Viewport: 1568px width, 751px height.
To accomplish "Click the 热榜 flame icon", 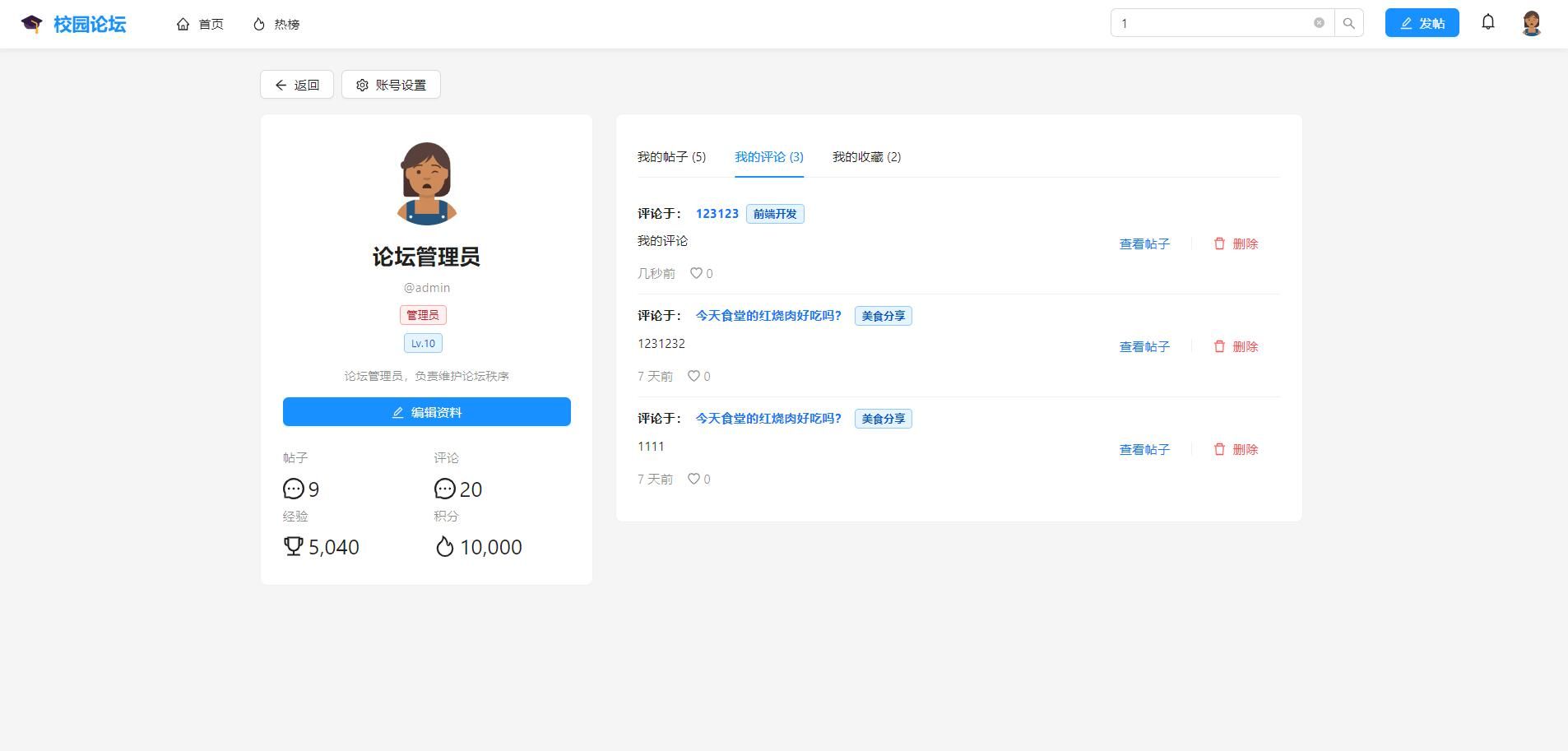I will coord(257,23).
